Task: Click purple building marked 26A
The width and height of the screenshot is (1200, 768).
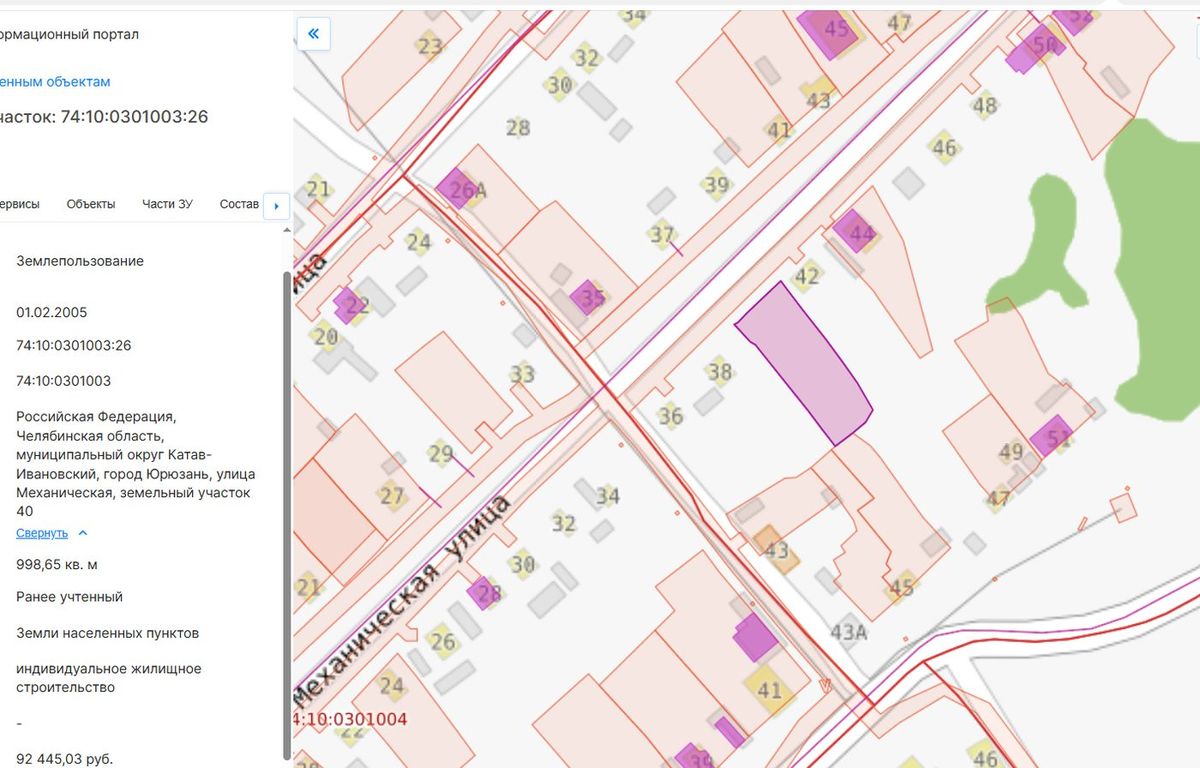Action: point(457,188)
